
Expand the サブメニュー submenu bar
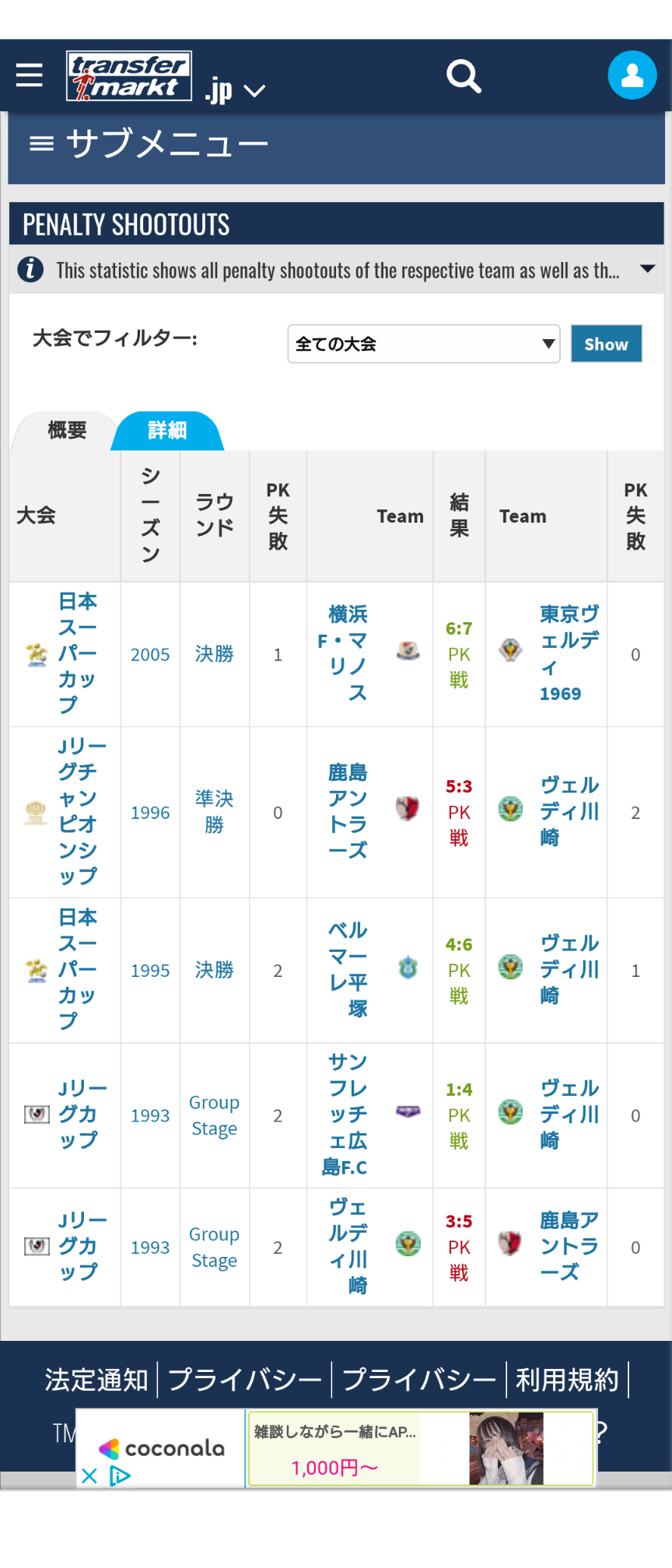[x=337, y=145]
